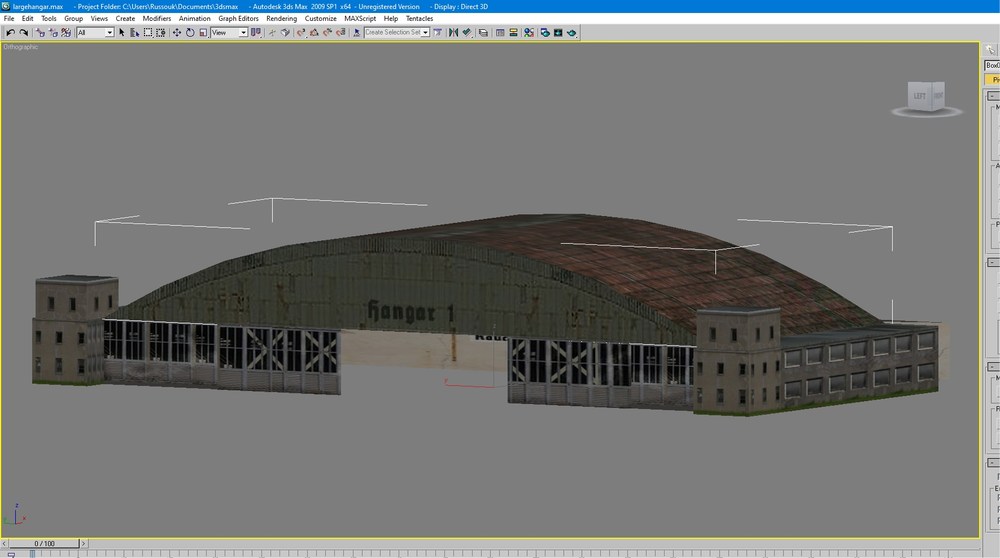Screen dimensions: 1000x558
Task: Open the View coordinate system dropdown
Action: tap(229, 33)
